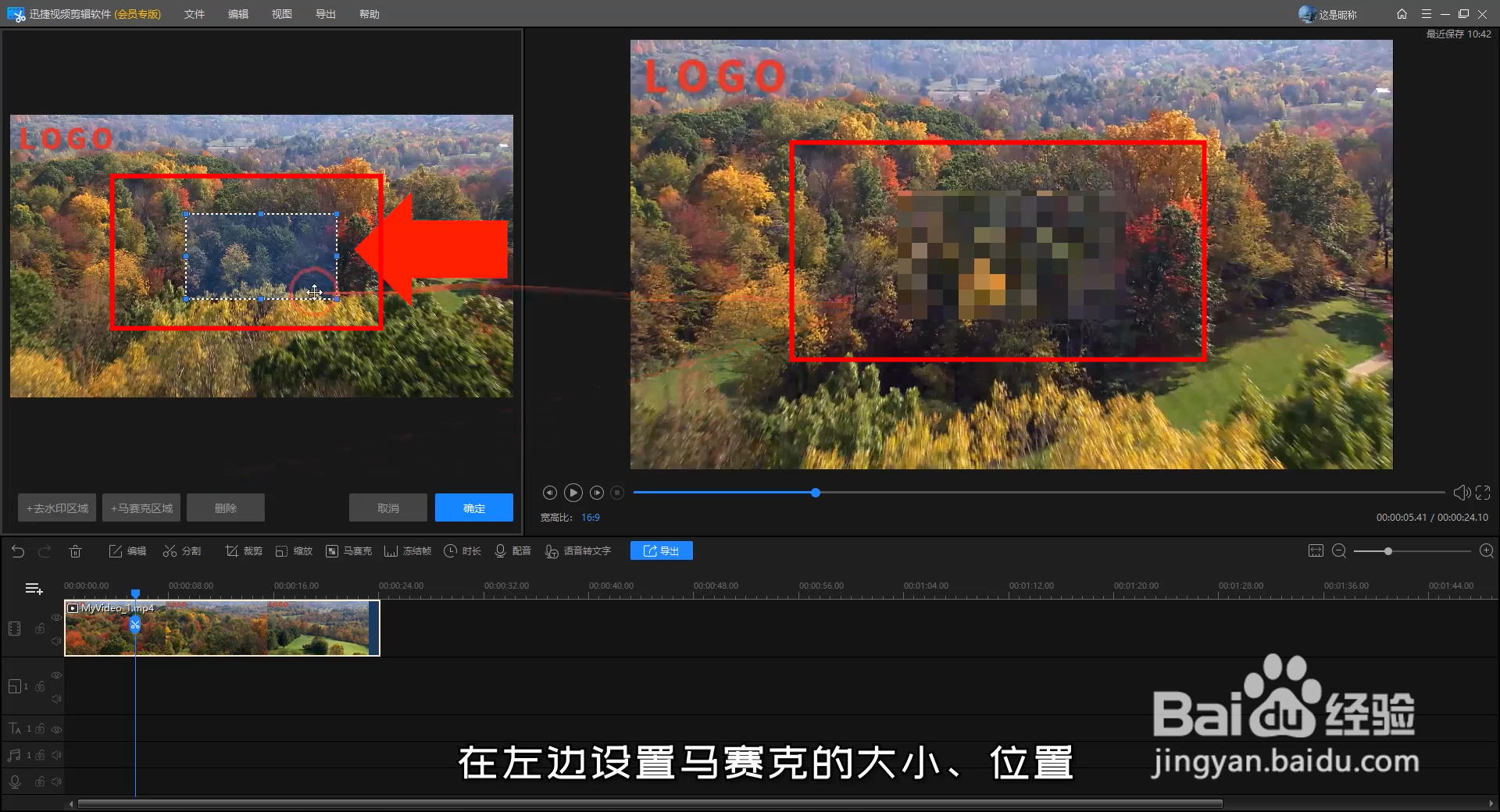Click the text track TA icon
The width and height of the screenshot is (1500, 812).
tap(15, 728)
